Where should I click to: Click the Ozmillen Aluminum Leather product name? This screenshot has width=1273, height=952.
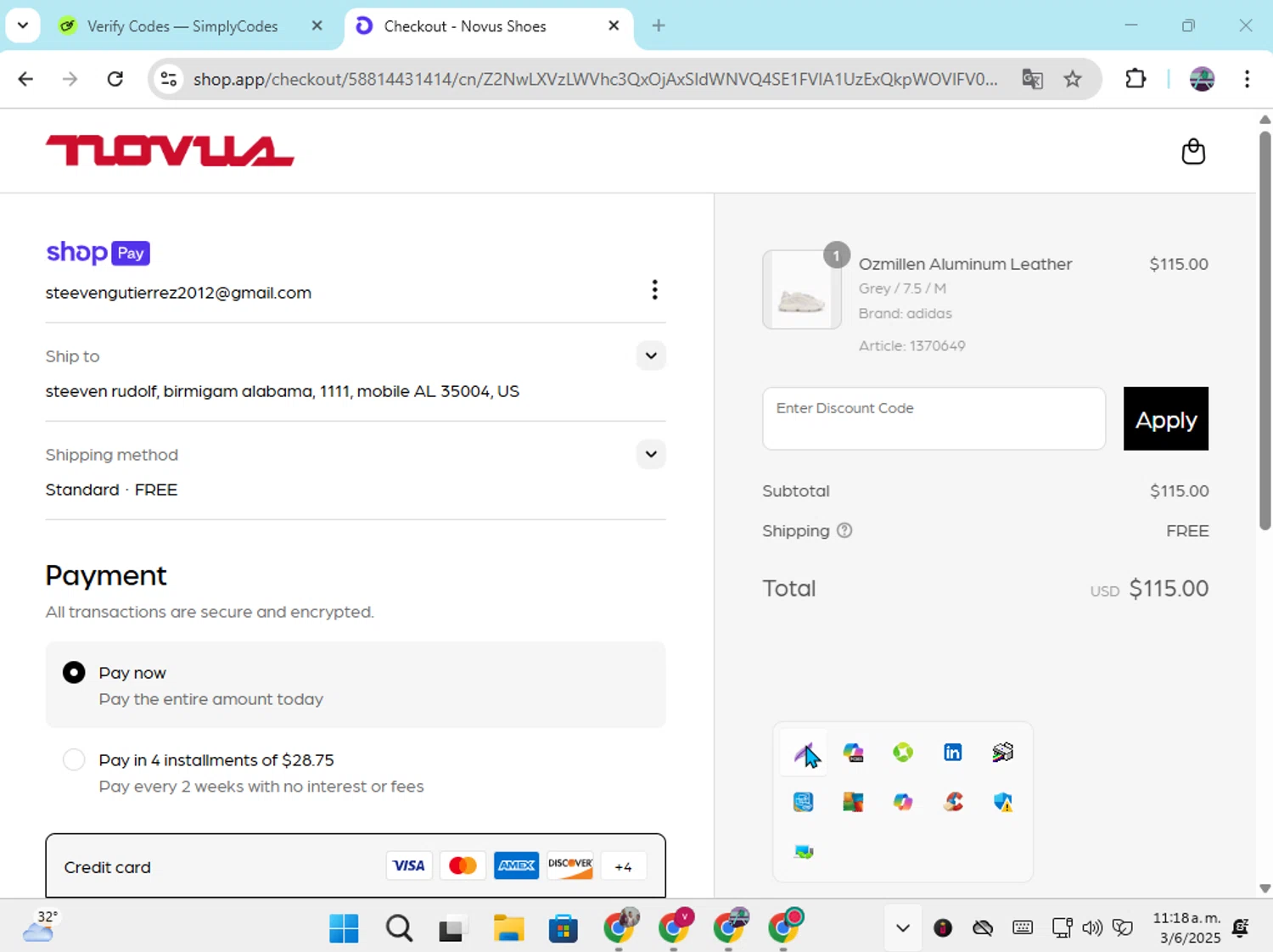coord(965,264)
